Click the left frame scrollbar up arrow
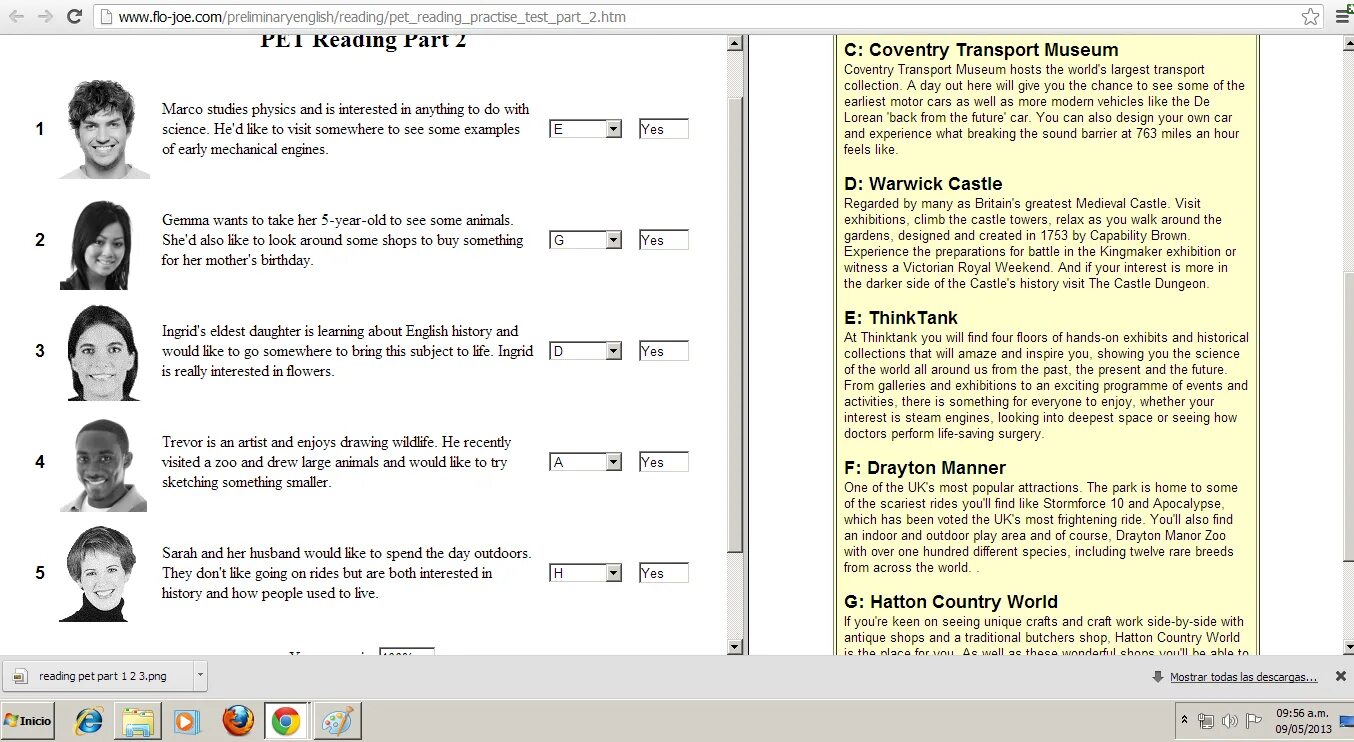The height and width of the screenshot is (742, 1354). pos(735,43)
